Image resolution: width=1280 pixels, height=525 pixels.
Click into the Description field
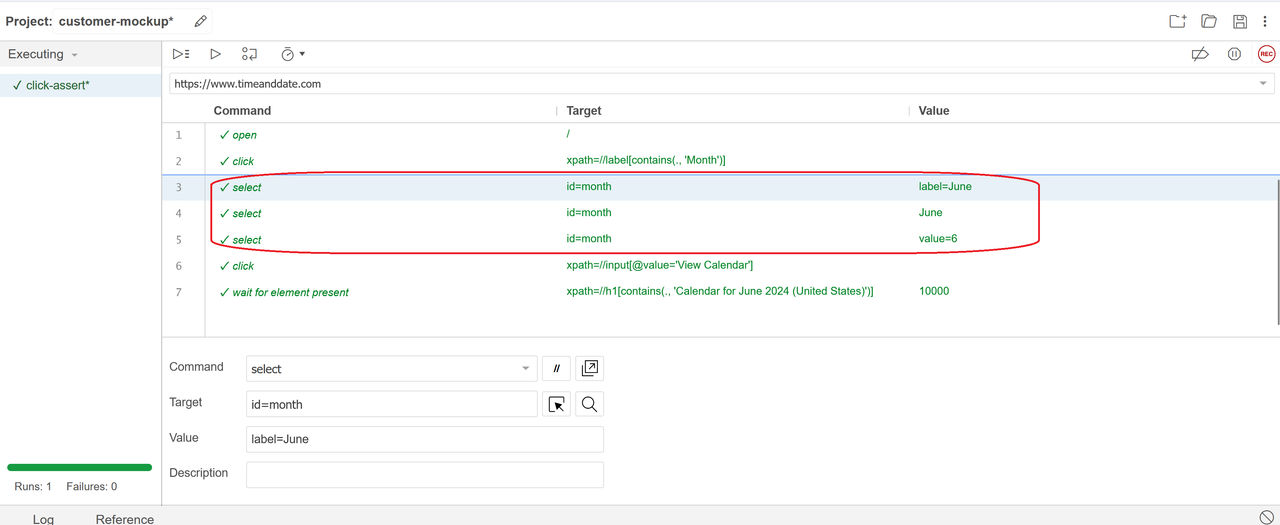[425, 474]
